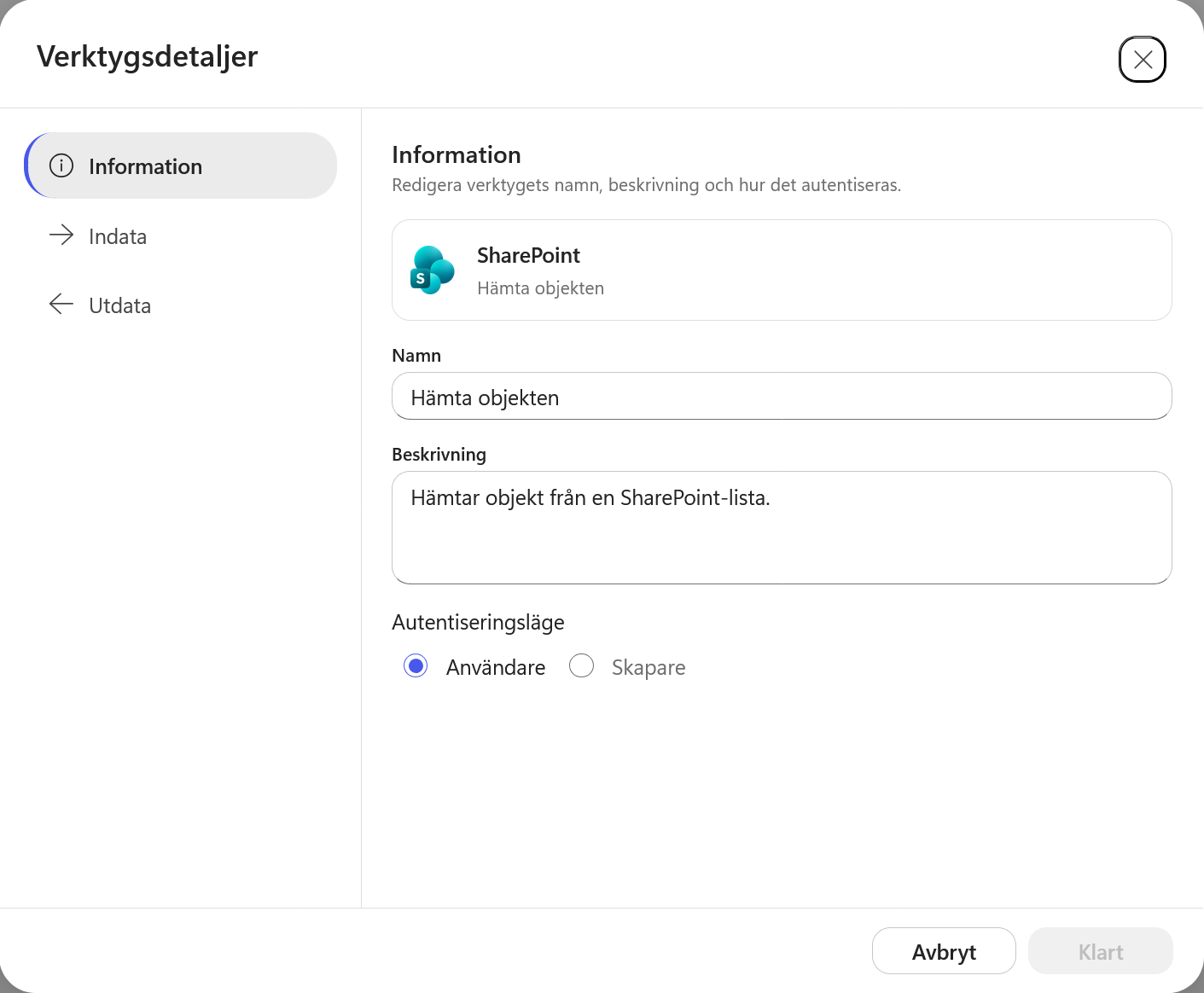Click the info circle icon beside Information
This screenshot has width=1204, height=993.
[61, 165]
